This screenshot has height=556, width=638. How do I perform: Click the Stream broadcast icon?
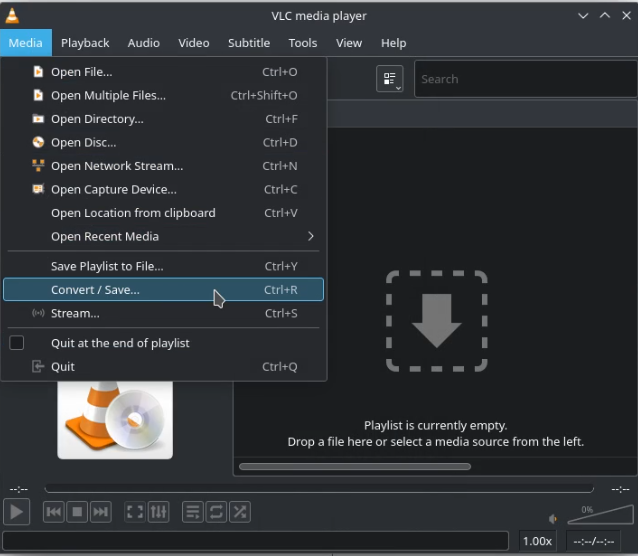click(38, 313)
